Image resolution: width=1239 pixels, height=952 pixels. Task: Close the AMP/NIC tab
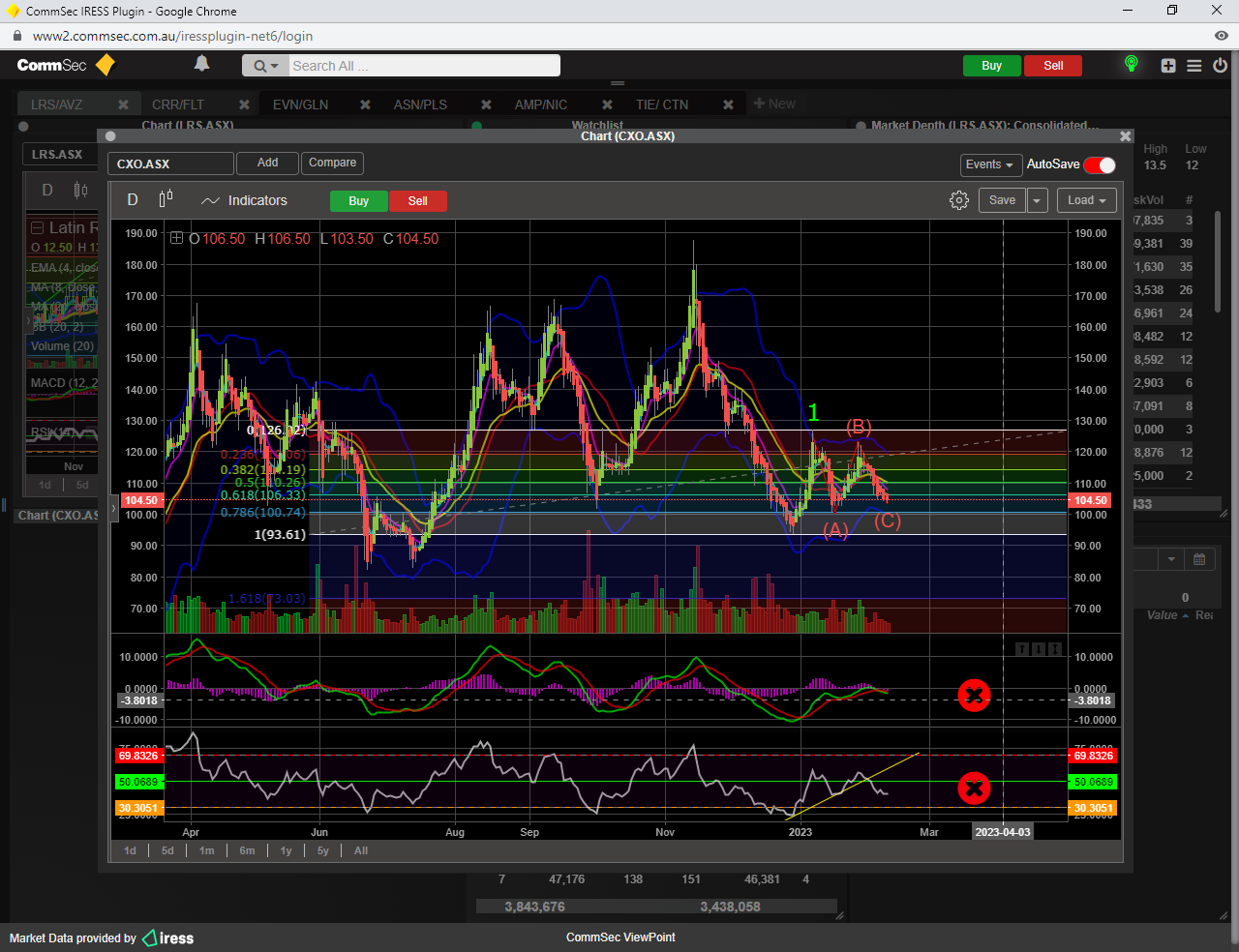tap(607, 104)
